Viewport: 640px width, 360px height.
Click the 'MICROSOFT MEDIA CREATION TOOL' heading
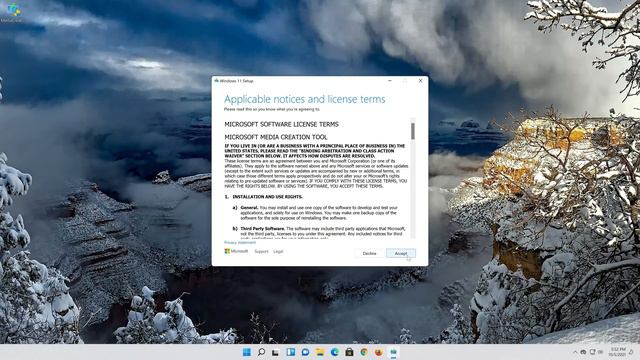click(276, 137)
